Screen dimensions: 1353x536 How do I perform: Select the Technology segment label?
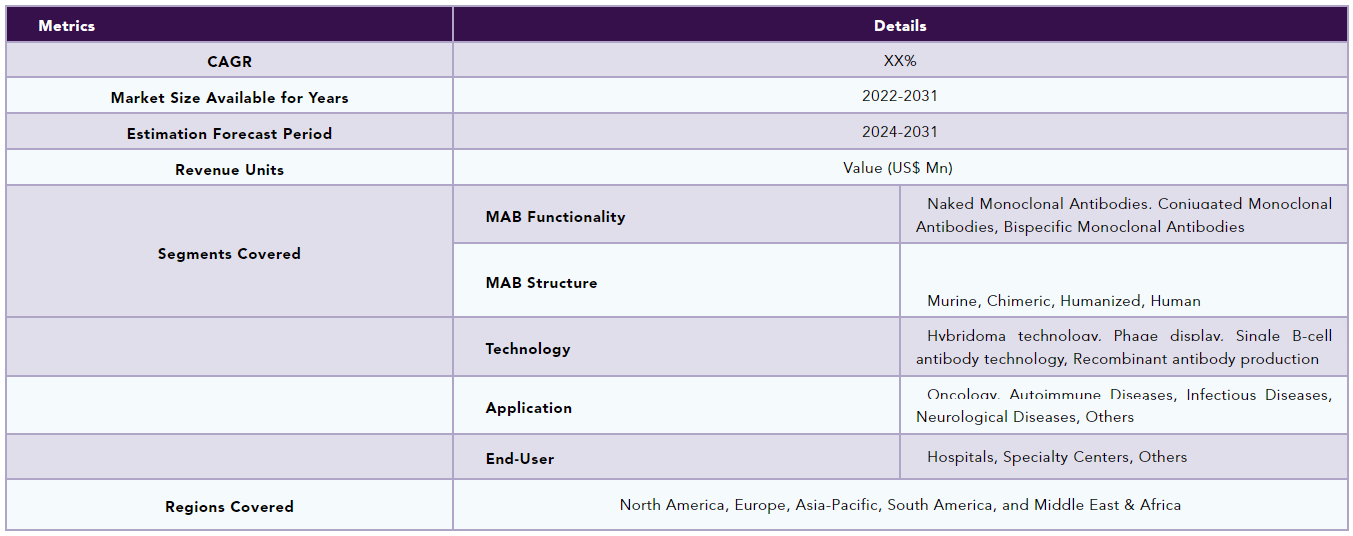(528, 349)
